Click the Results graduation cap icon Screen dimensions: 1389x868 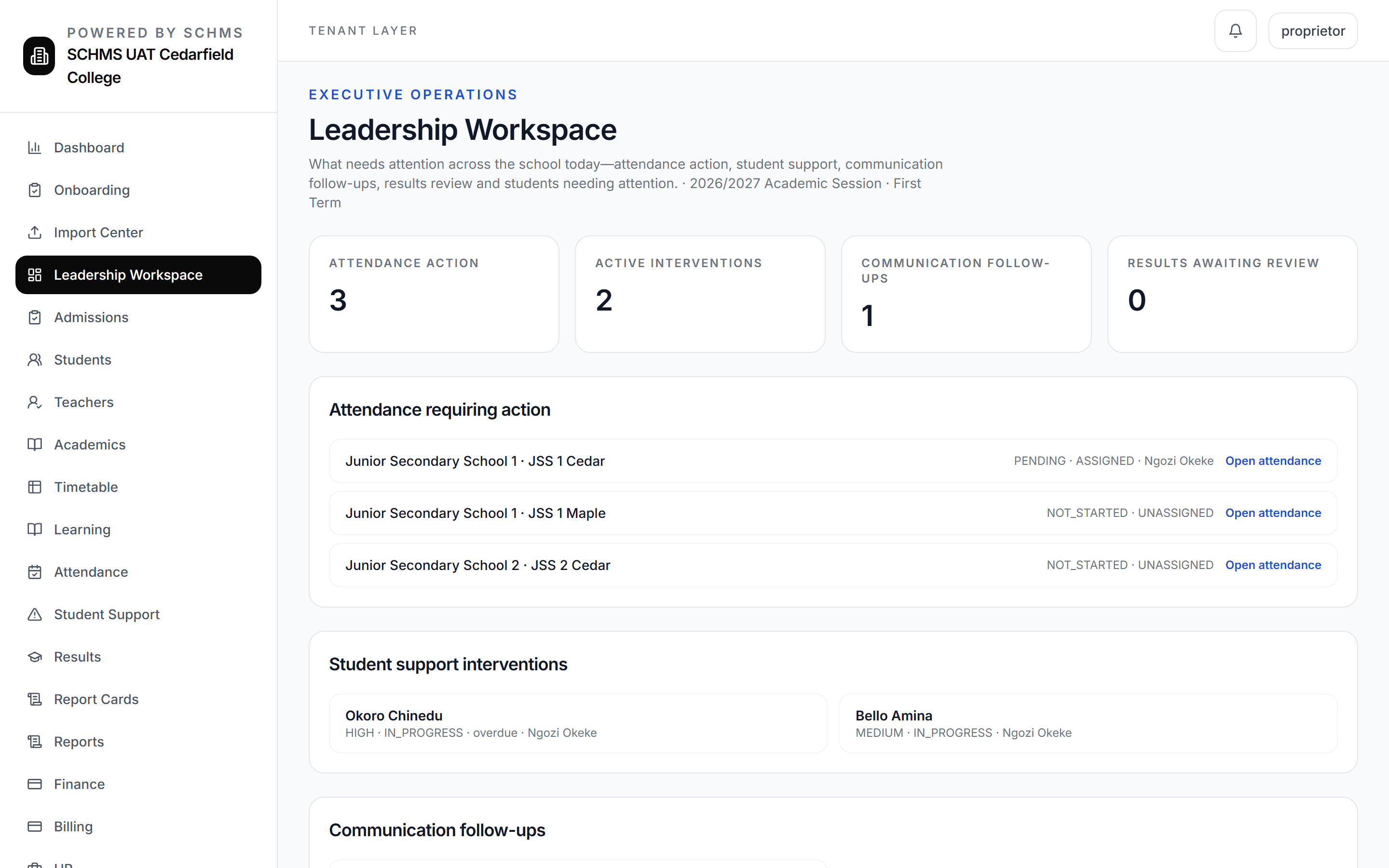pyautogui.click(x=34, y=657)
